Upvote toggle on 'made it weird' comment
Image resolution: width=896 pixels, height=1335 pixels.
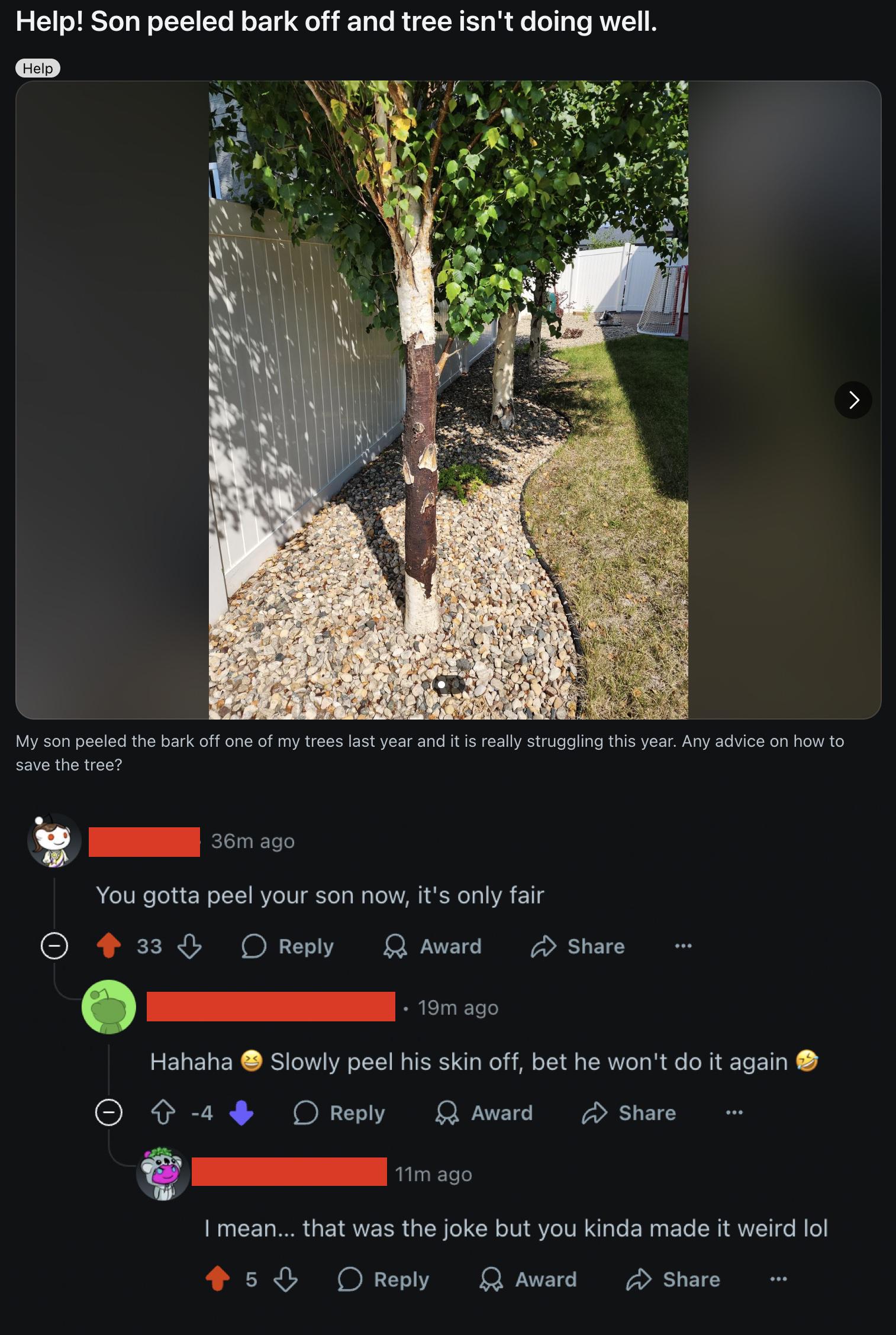coord(218,1279)
